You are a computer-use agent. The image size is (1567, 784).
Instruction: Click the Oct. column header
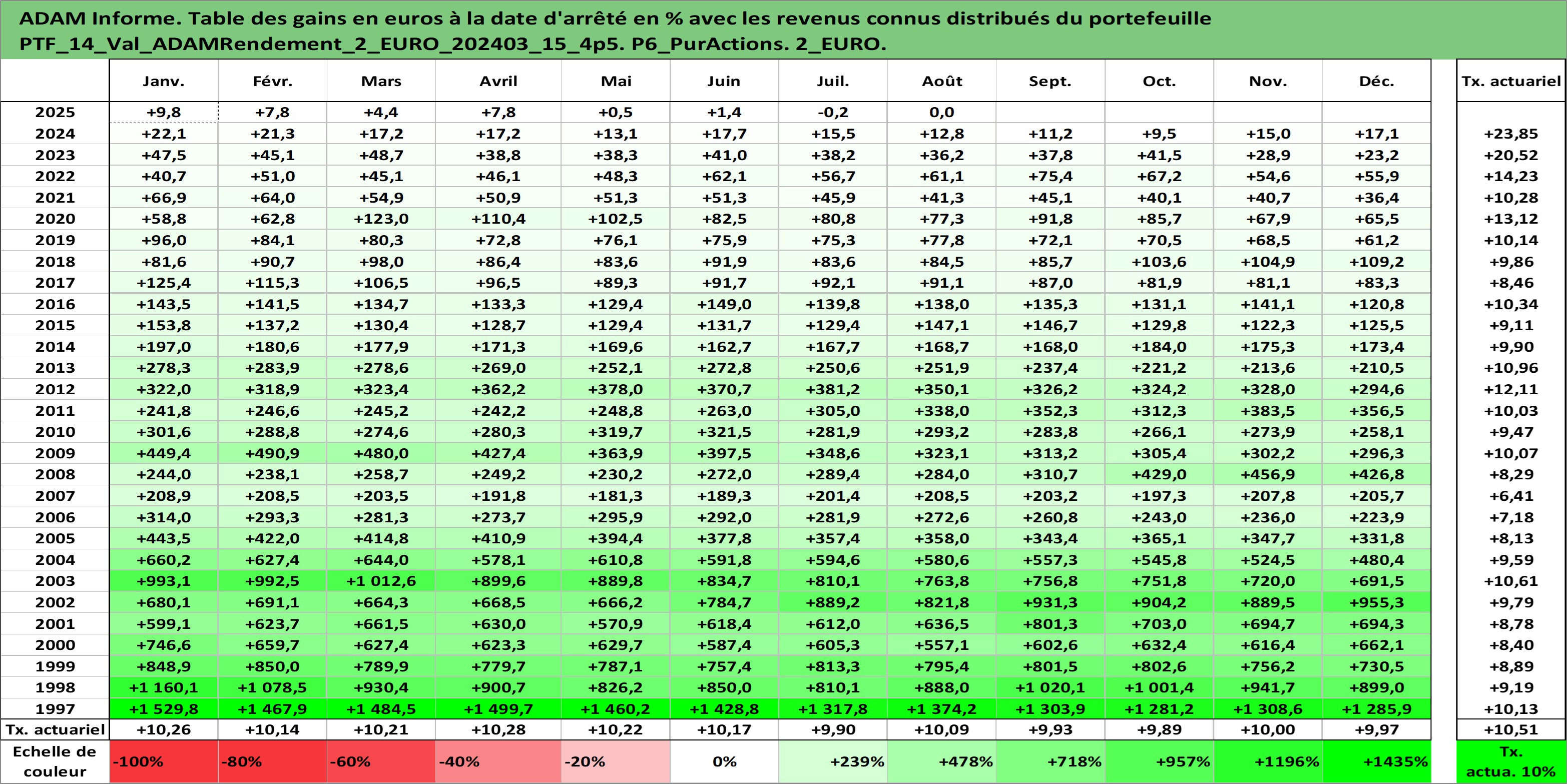coord(1160,81)
